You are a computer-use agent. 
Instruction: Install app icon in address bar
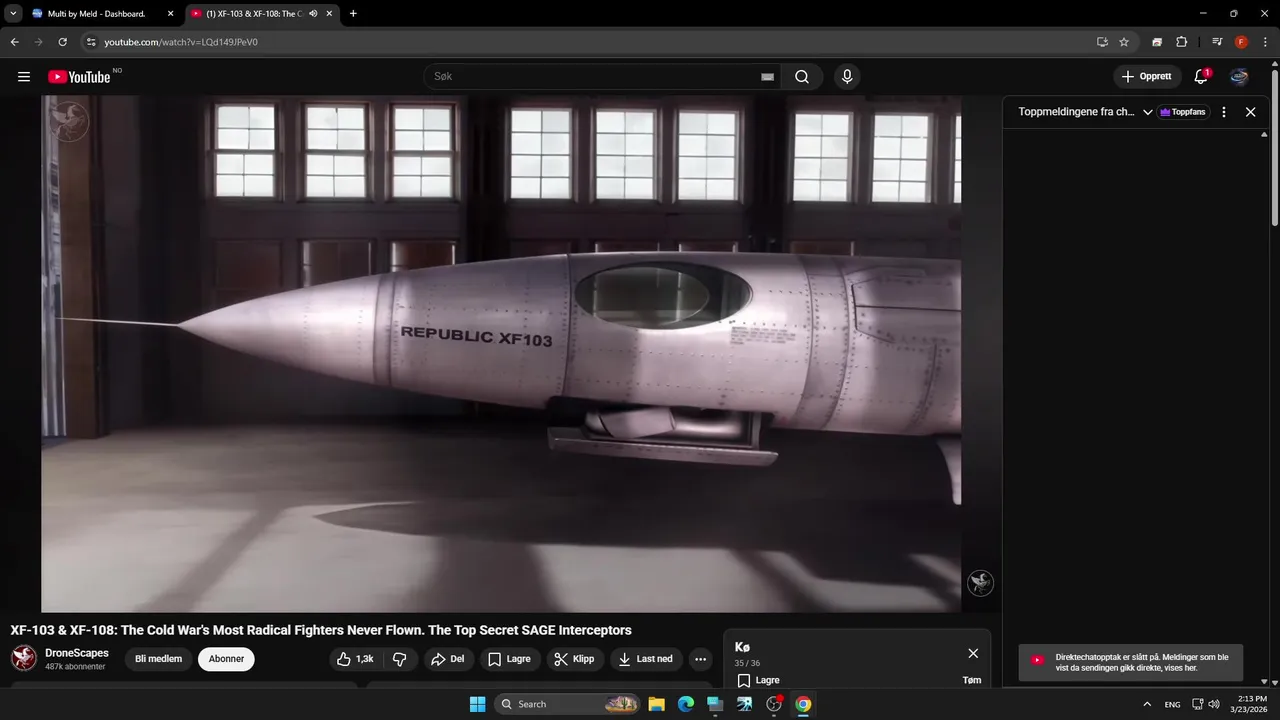pos(1102,42)
